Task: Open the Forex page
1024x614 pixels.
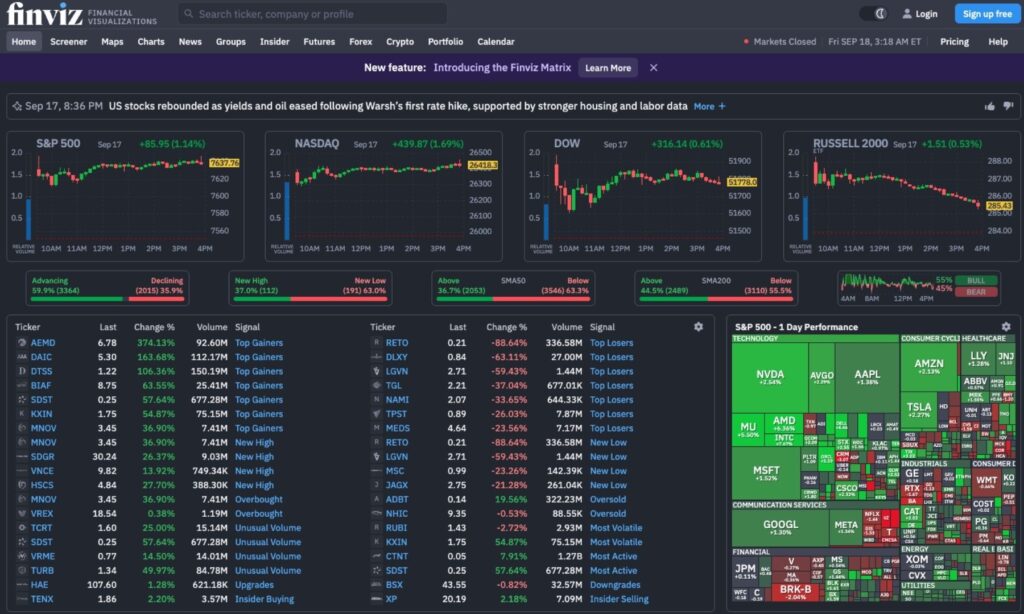Action: pos(360,41)
